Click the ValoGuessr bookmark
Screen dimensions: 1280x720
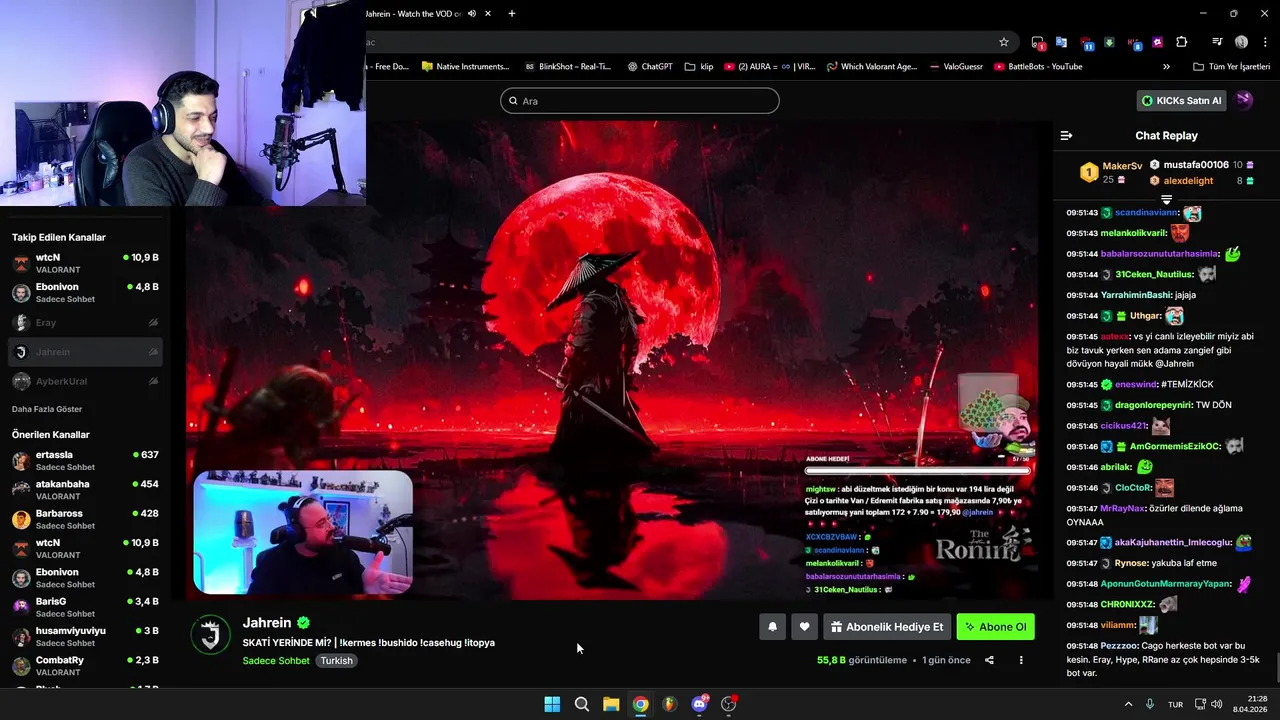[x=955, y=67]
